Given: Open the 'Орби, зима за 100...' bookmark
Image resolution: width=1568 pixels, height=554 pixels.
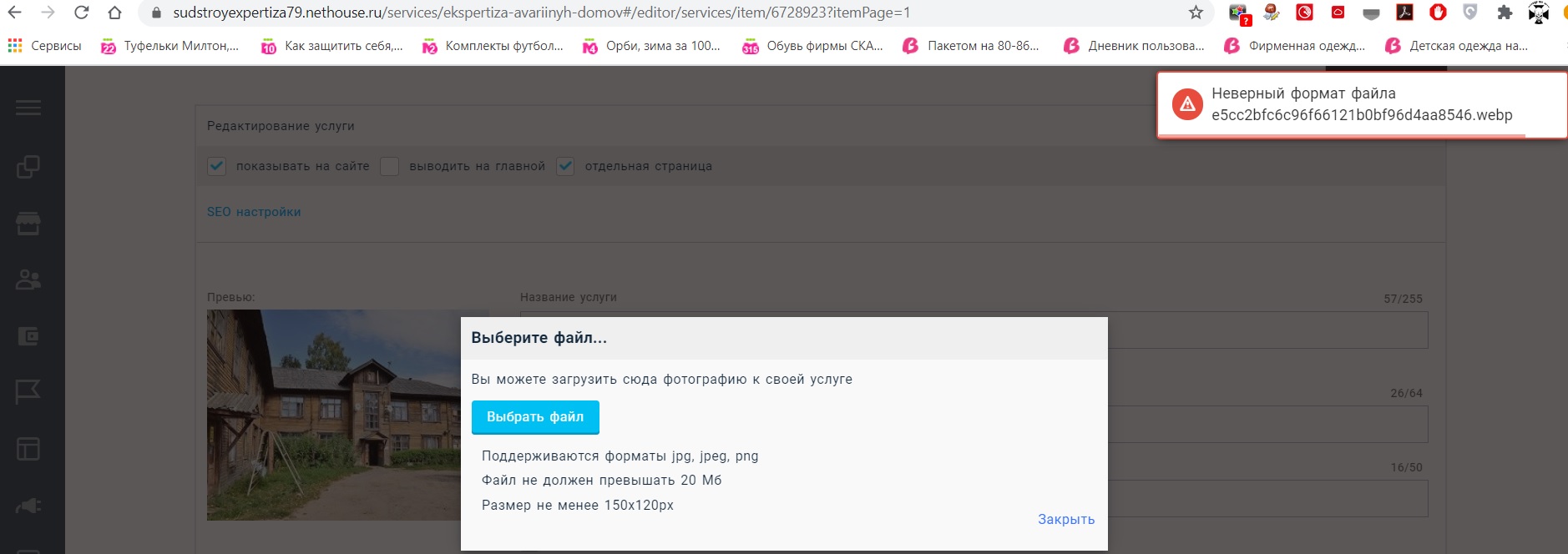Looking at the screenshot, I should (x=652, y=46).
